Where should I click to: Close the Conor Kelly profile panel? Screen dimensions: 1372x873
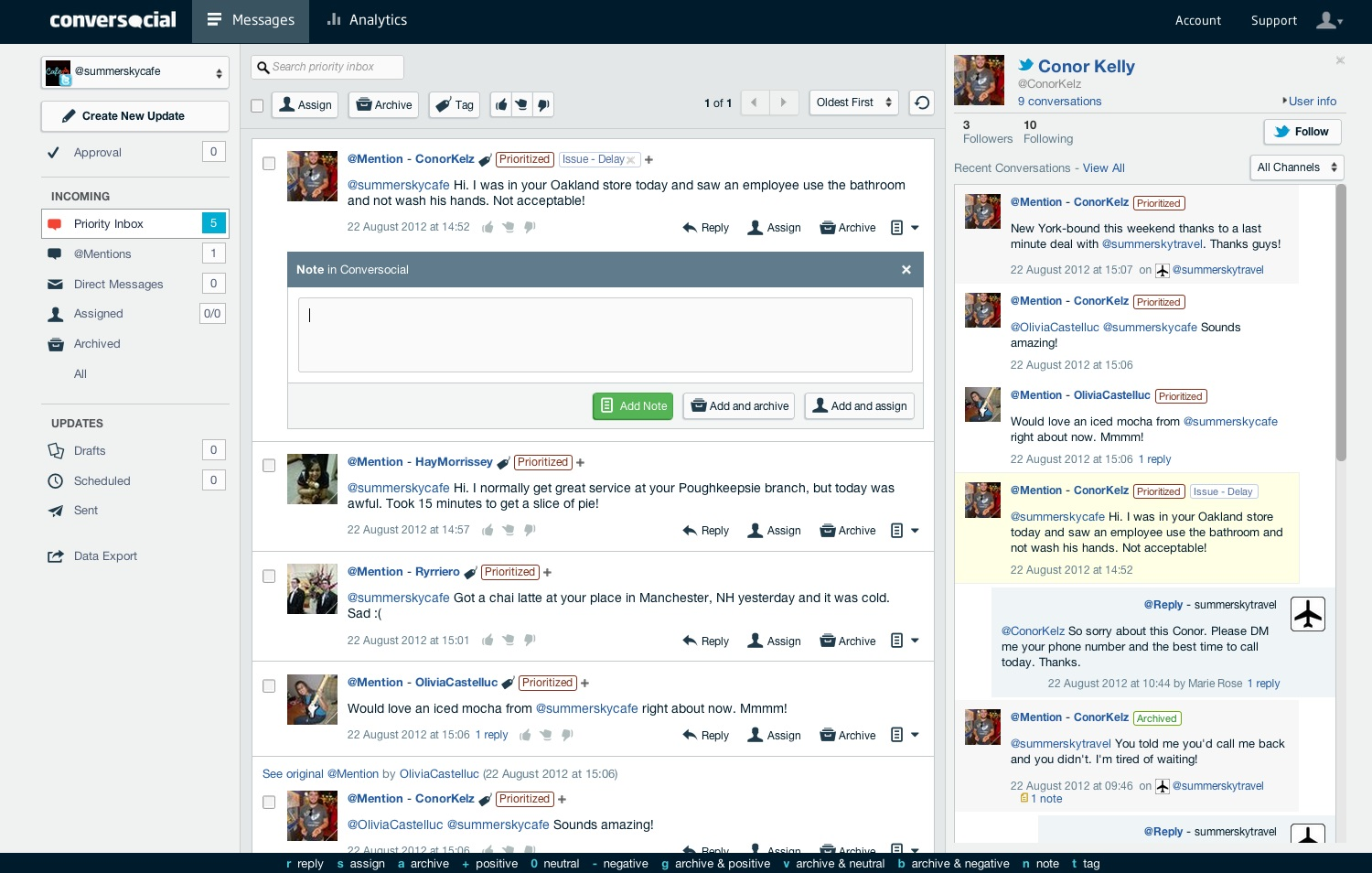click(1340, 60)
